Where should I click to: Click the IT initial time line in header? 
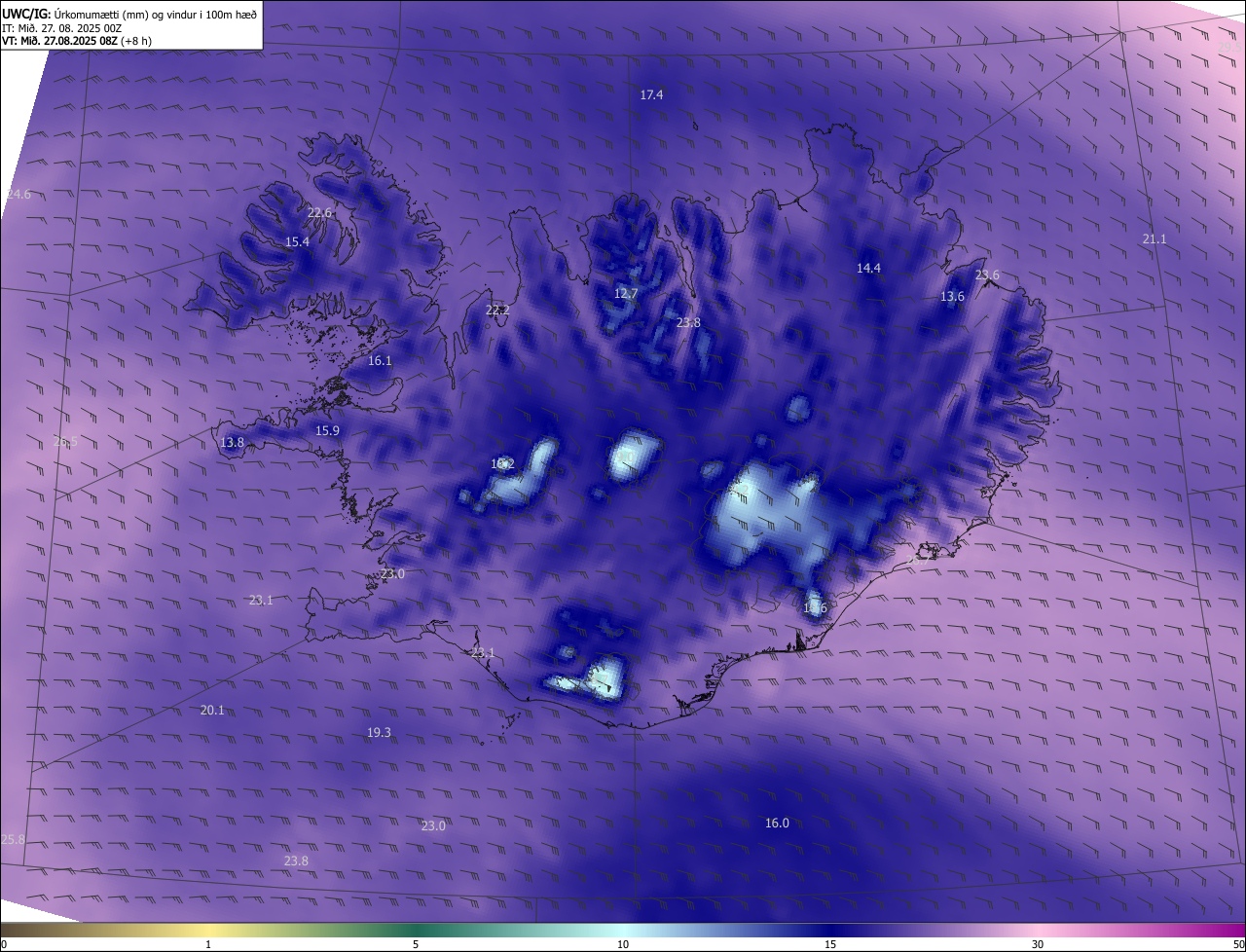tap(61, 27)
